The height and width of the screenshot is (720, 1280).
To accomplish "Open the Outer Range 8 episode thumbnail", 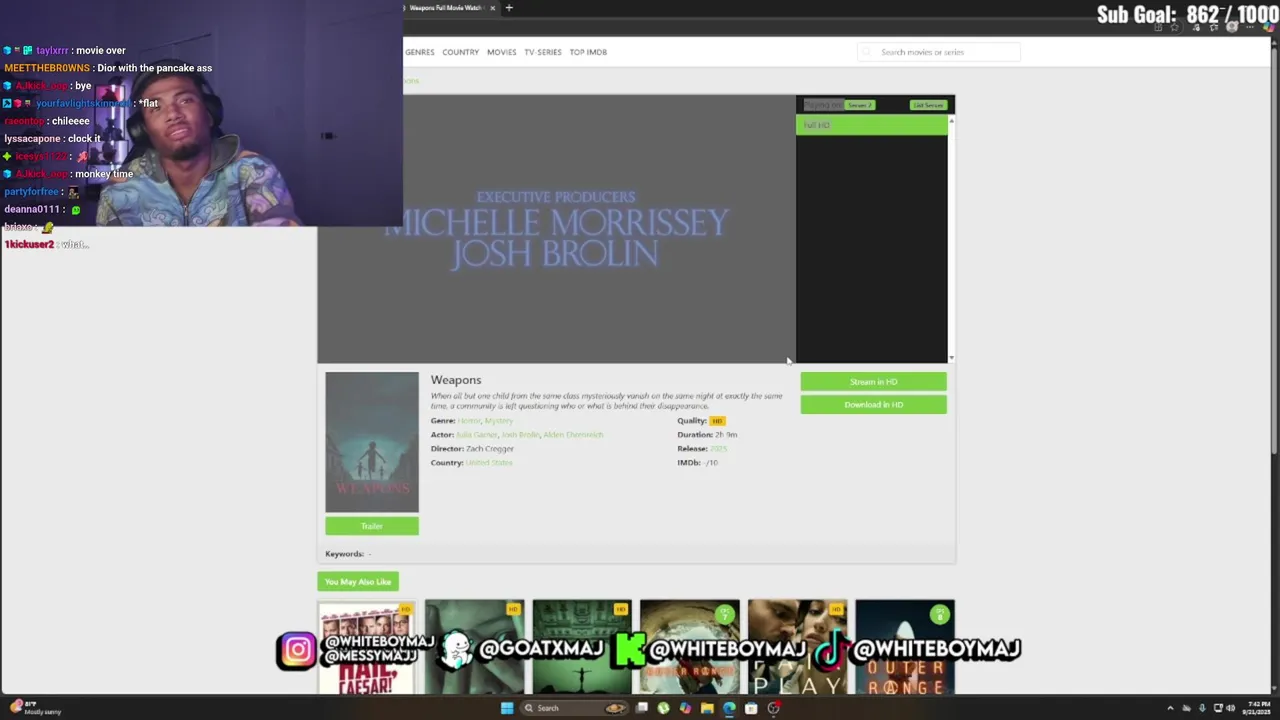I will point(905,647).
